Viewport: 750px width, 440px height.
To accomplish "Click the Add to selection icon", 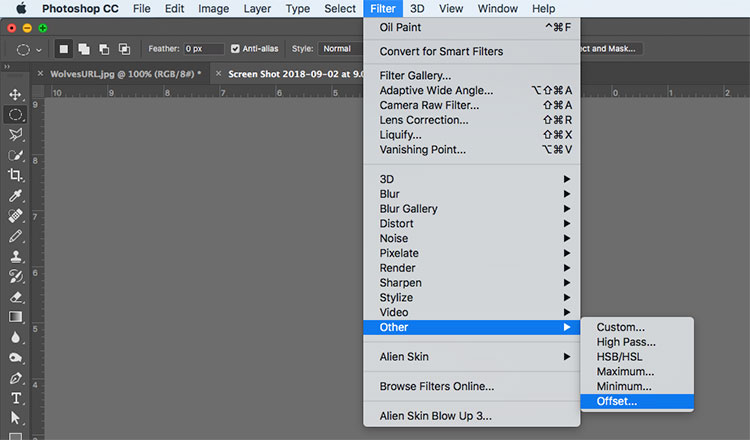I will (x=84, y=49).
